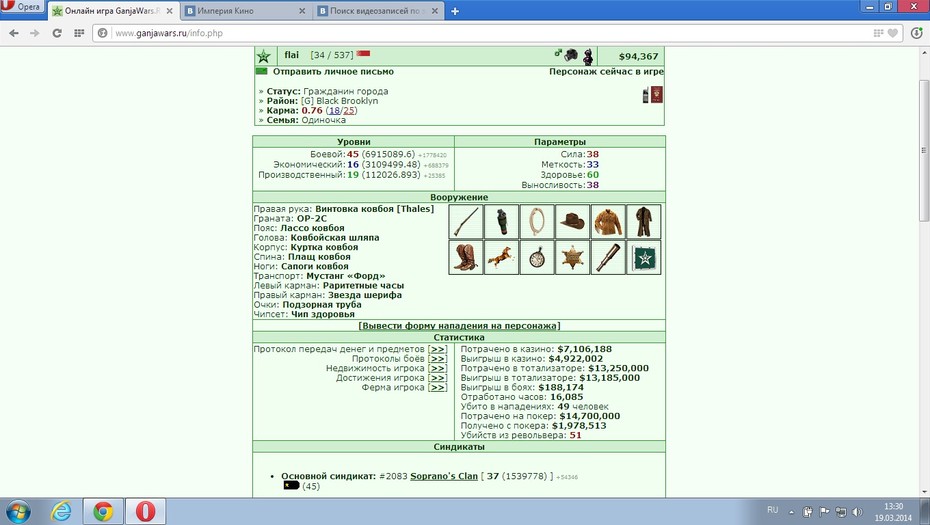Click the passport icon in profile

point(657,94)
